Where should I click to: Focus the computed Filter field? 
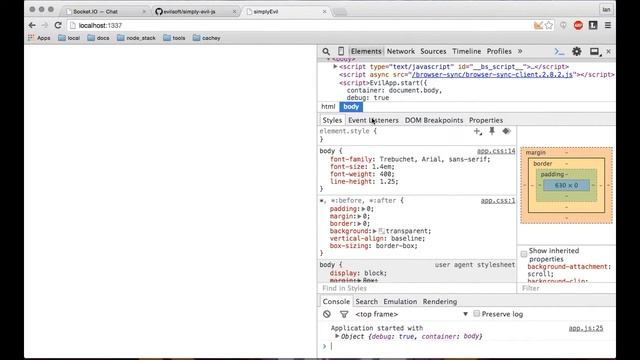pos(567,288)
